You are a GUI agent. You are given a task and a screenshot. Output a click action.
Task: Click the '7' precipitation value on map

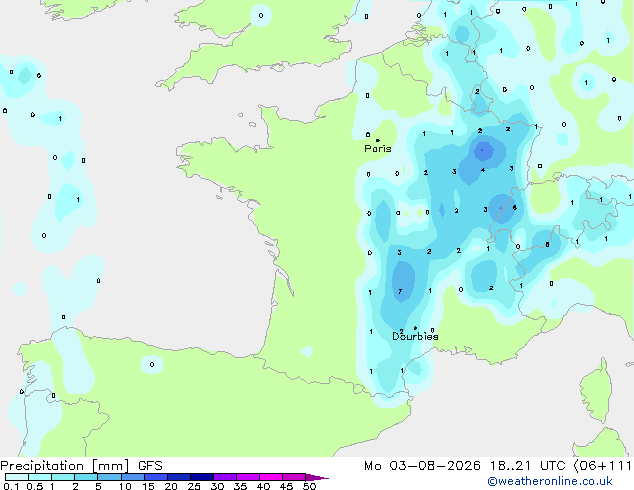pos(400,291)
